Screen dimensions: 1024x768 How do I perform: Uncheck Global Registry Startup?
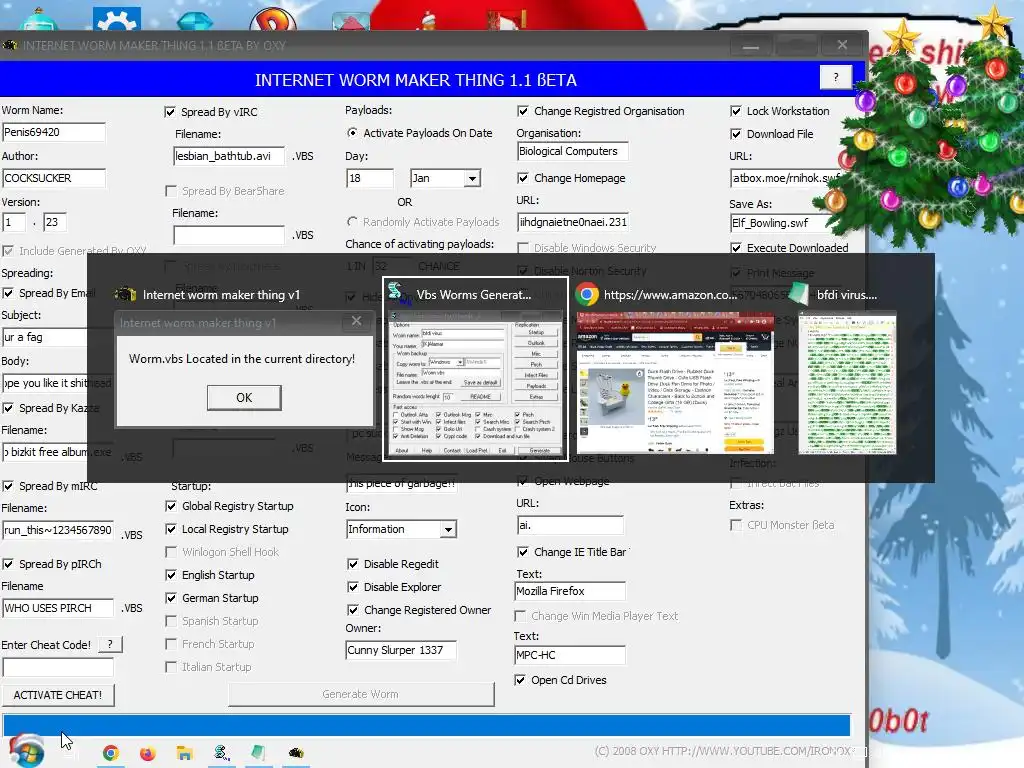[171, 506]
